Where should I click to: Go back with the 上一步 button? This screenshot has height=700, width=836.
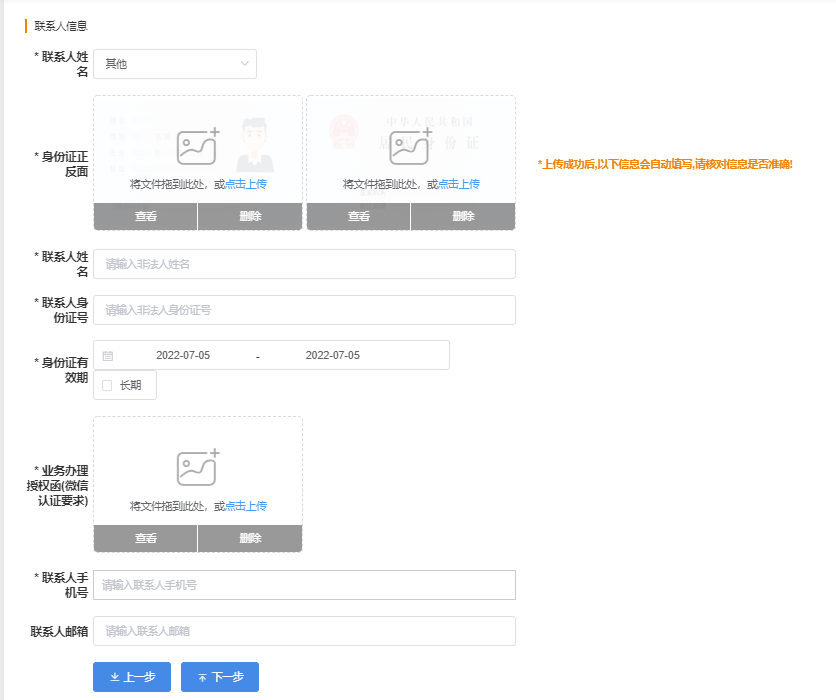tap(132, 677)
